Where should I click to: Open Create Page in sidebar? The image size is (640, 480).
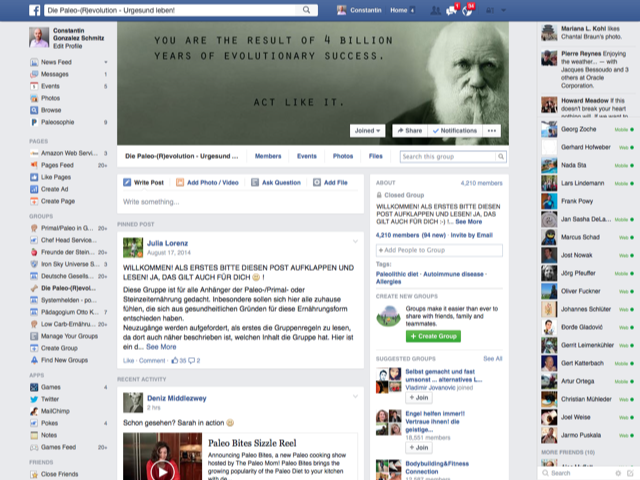point(58,201)
